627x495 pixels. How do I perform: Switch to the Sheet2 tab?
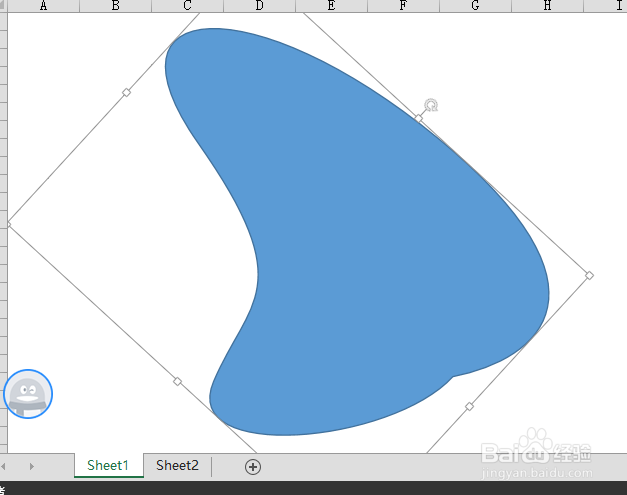pyautogui.click(x=177, y=465)
